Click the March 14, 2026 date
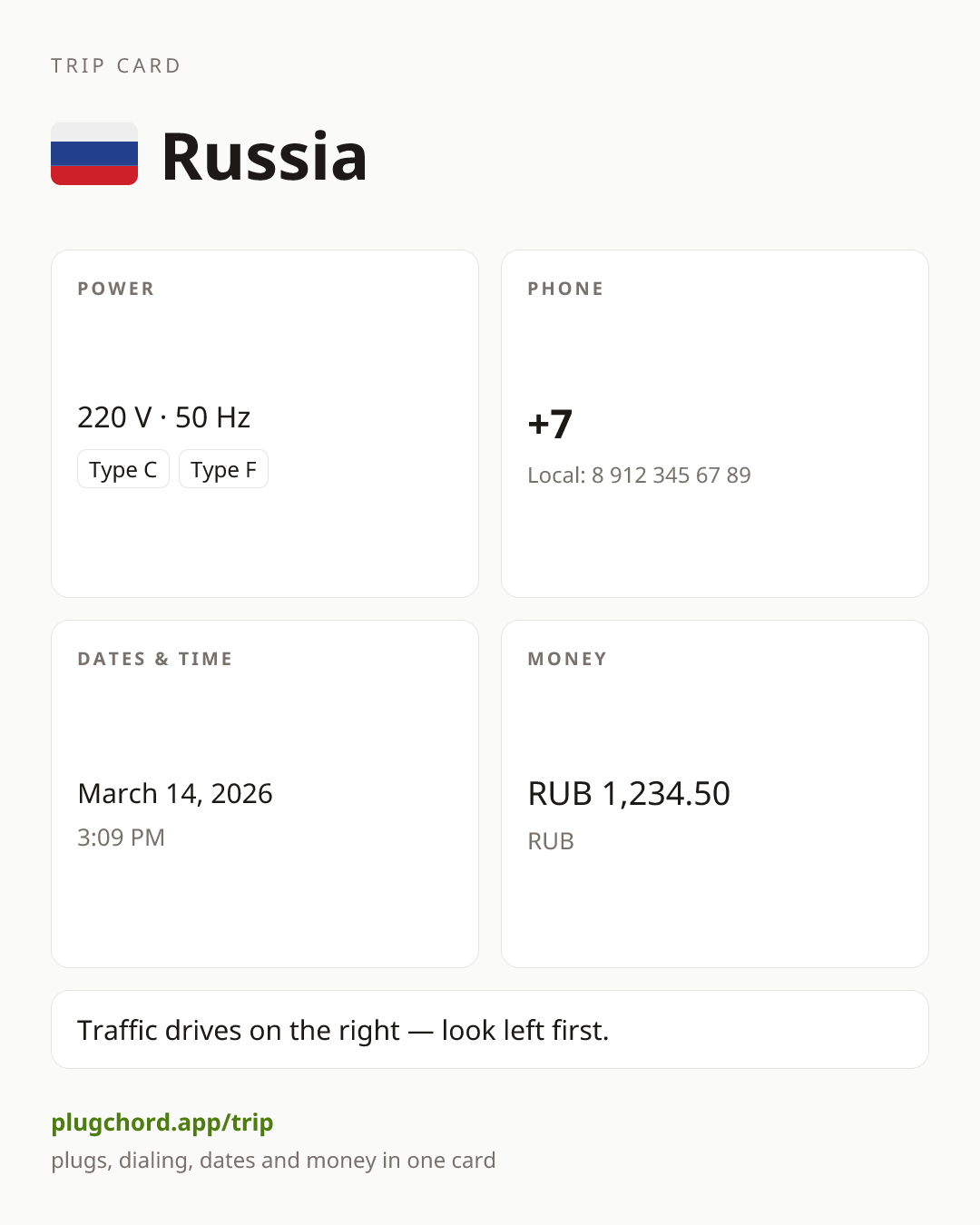This screenshot has width=980, height=1225. pos(175,794)
